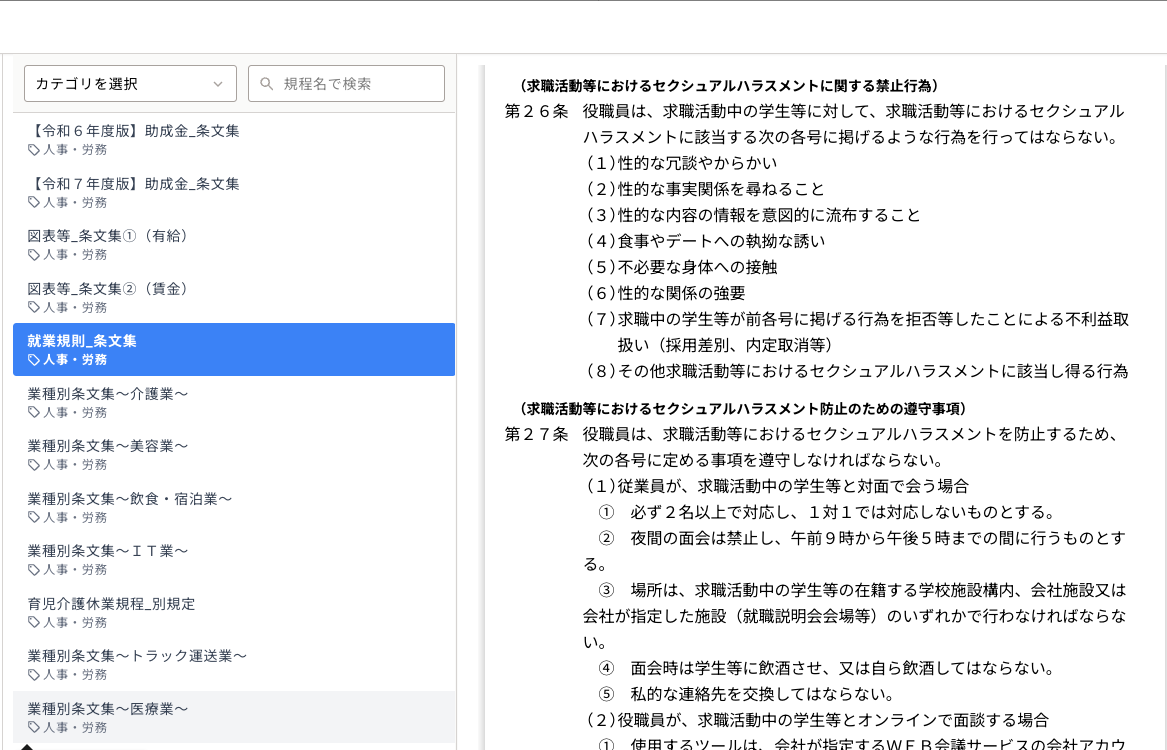Viewport: 1167px width, 750px height.
Task: Click the magnifying glass search icon
Action: tap(266, 84)
